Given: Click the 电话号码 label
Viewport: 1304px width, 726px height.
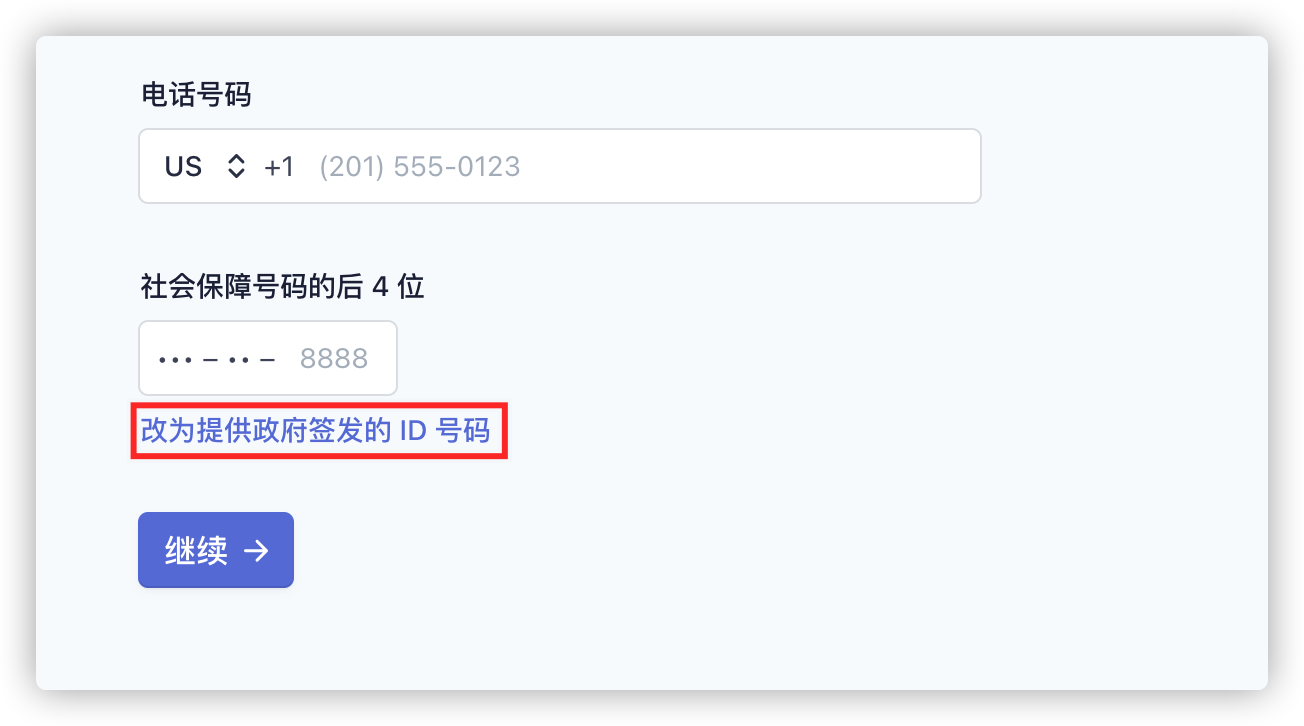Looking at the screenshot, I should (196, 95).
